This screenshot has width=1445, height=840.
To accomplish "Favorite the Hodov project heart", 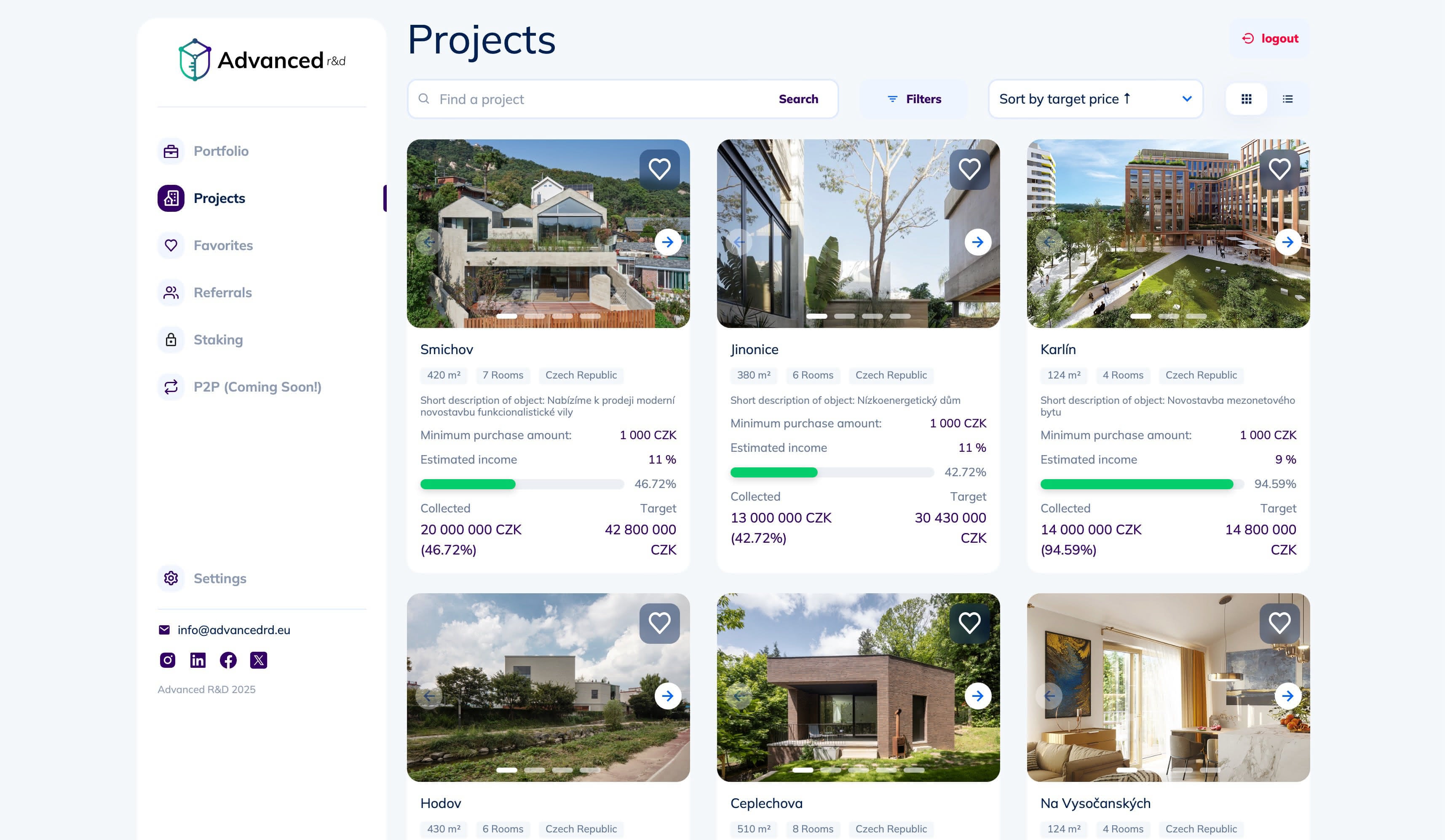I will click(659, 623).
